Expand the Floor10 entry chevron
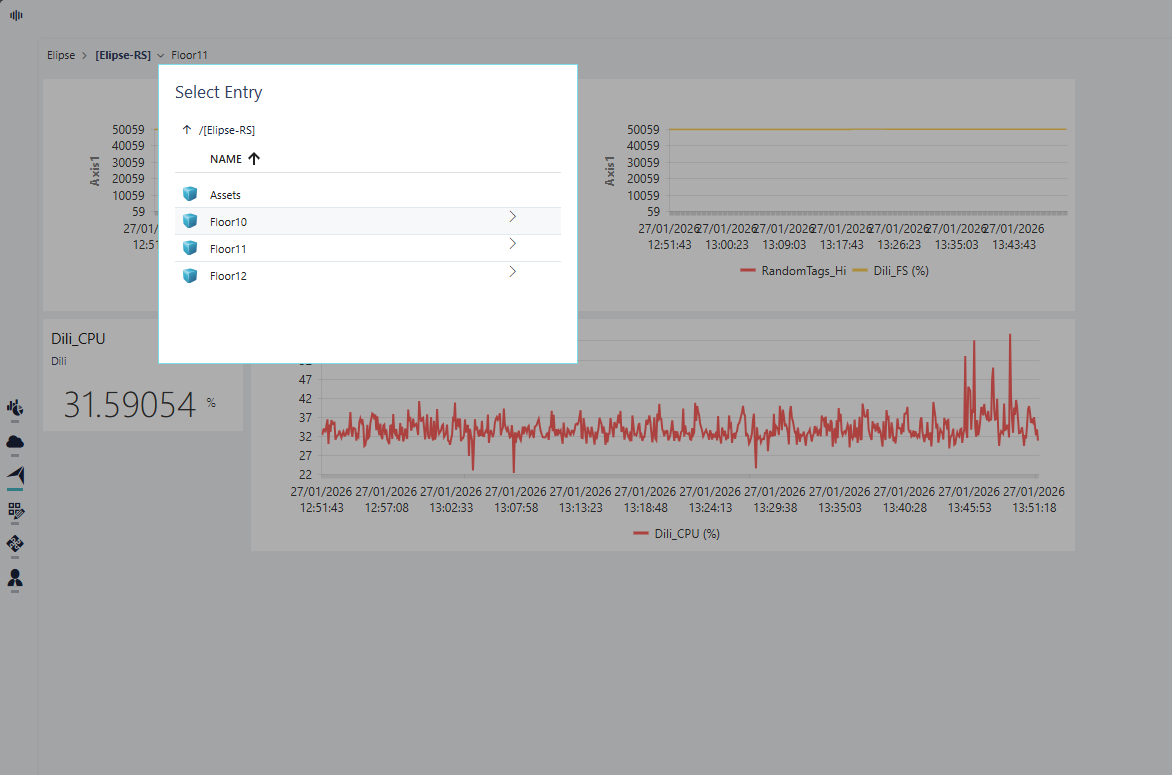The width and height of the screenshot is (1172, 775). pos(512,217)
